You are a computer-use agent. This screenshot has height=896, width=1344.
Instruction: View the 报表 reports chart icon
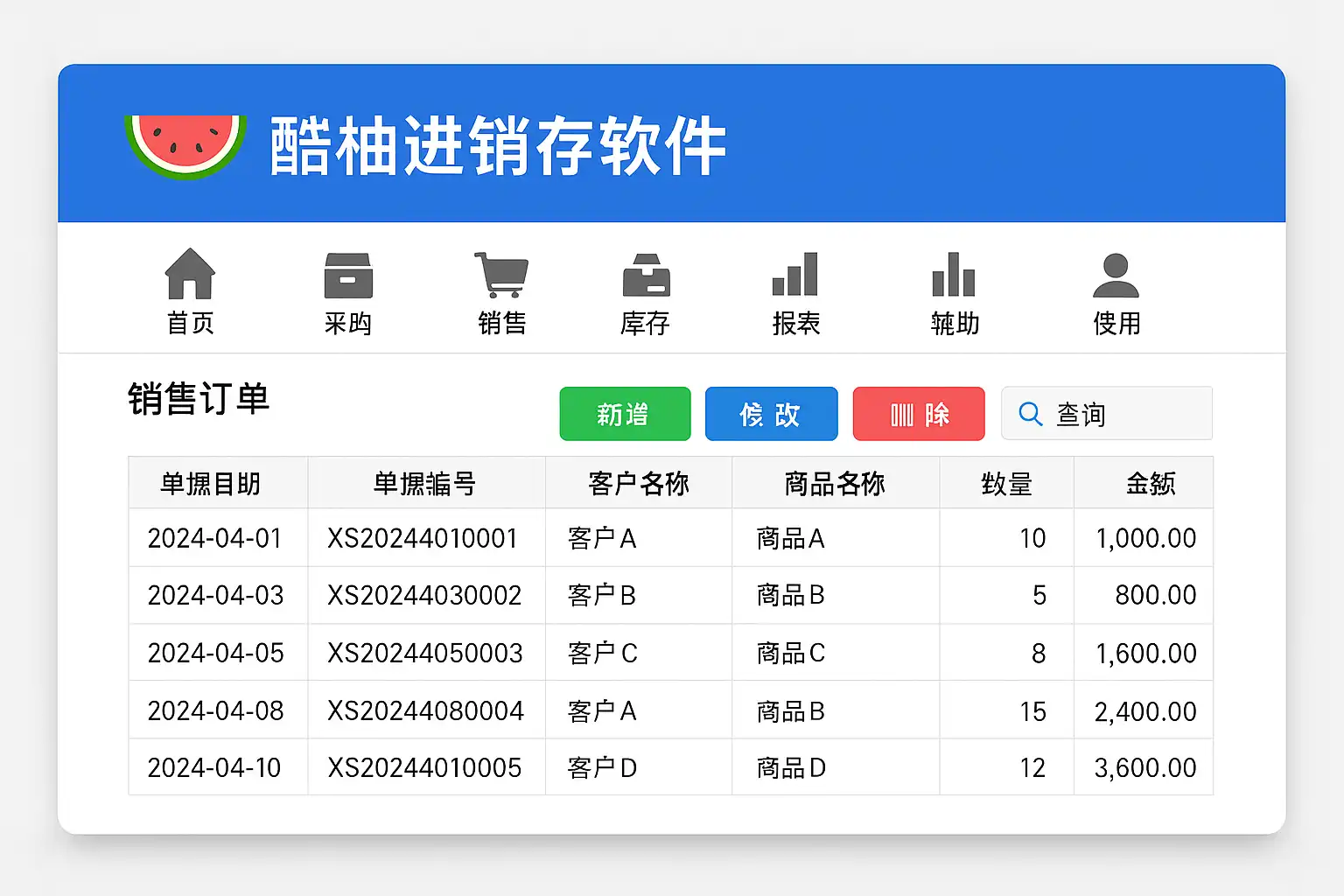[x=795, y=275]
